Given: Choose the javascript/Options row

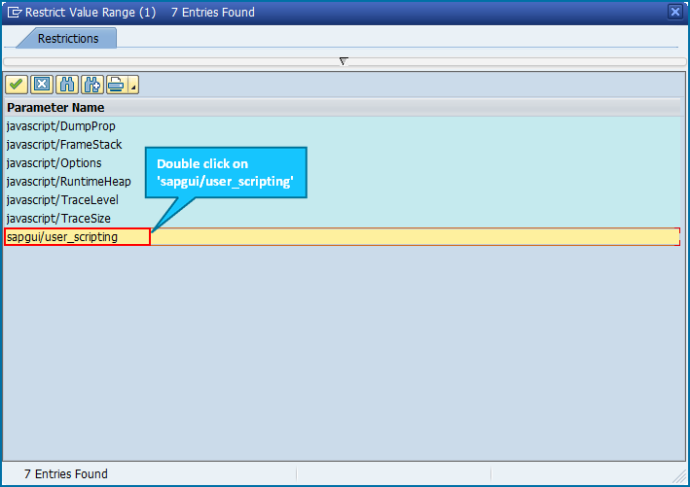Looking at the screenshot, I should point(342,163).
